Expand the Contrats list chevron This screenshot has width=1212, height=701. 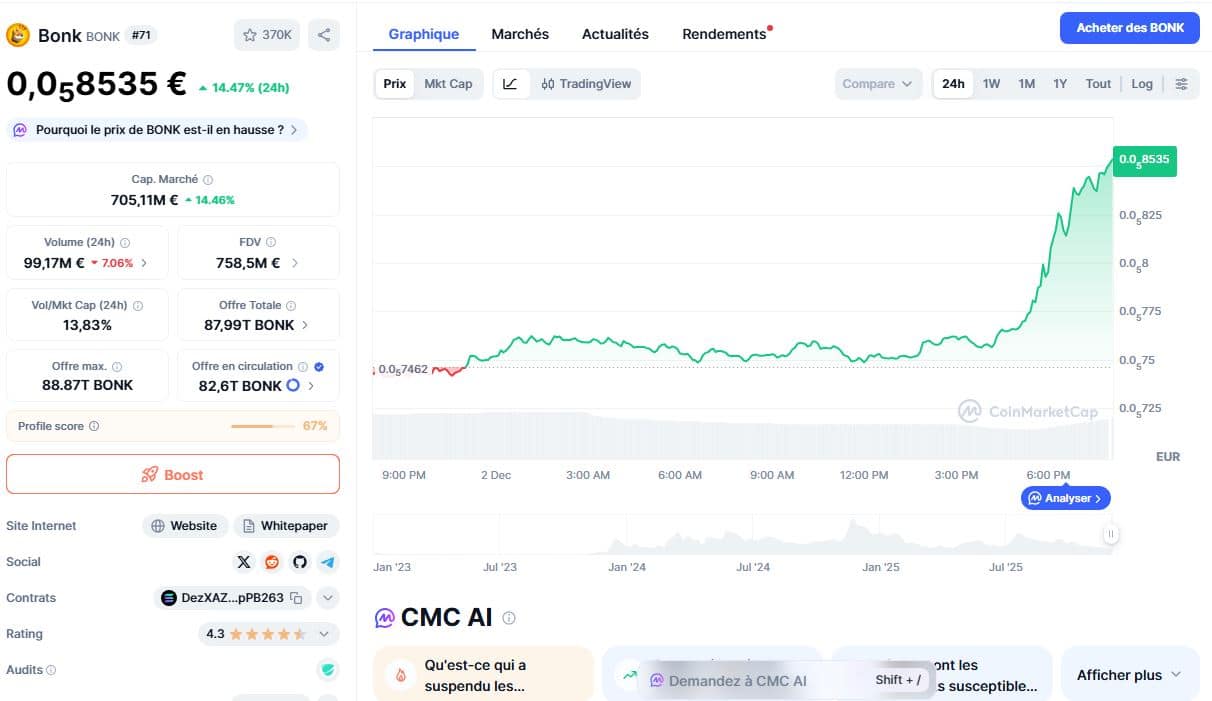(327, 597)
